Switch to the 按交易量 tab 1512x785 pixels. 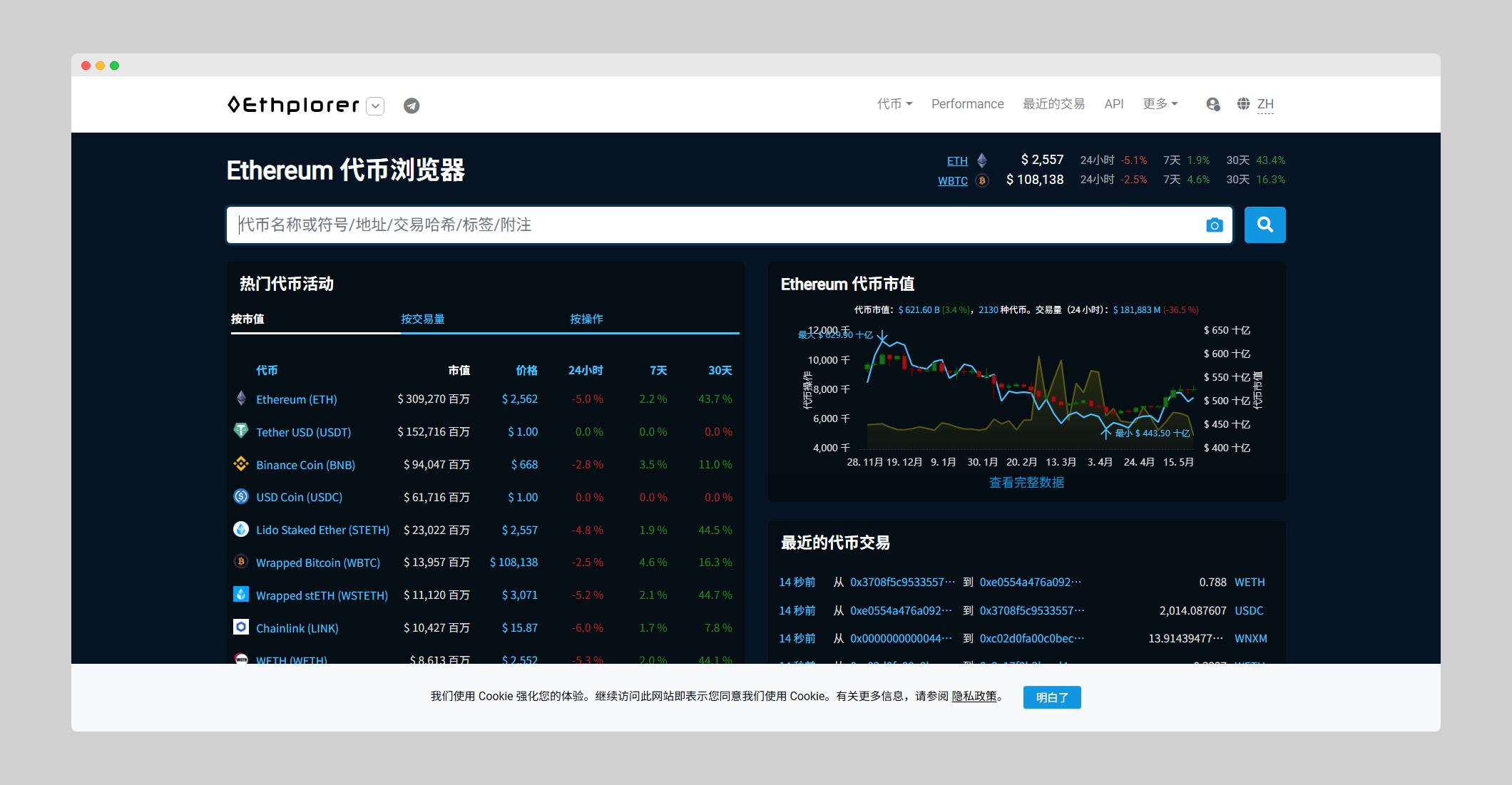click(x=422, y=319)
